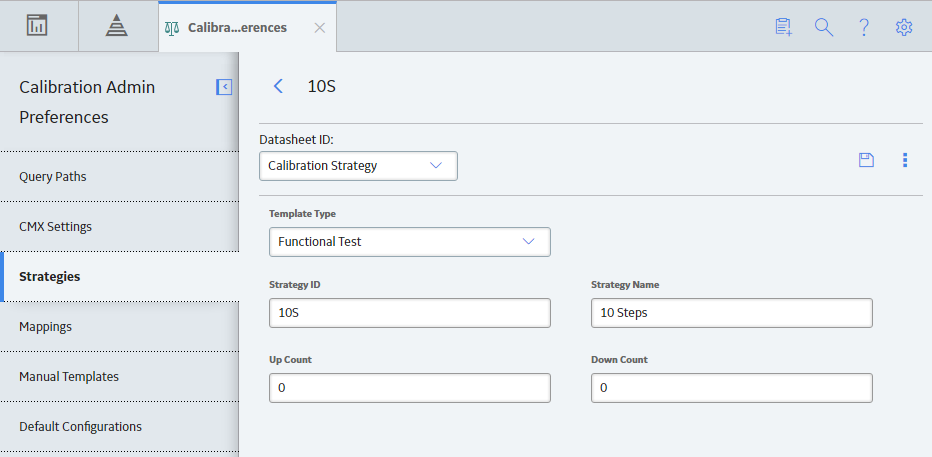Collapse the Calibration Admin Preferences panel

(224, 87)
